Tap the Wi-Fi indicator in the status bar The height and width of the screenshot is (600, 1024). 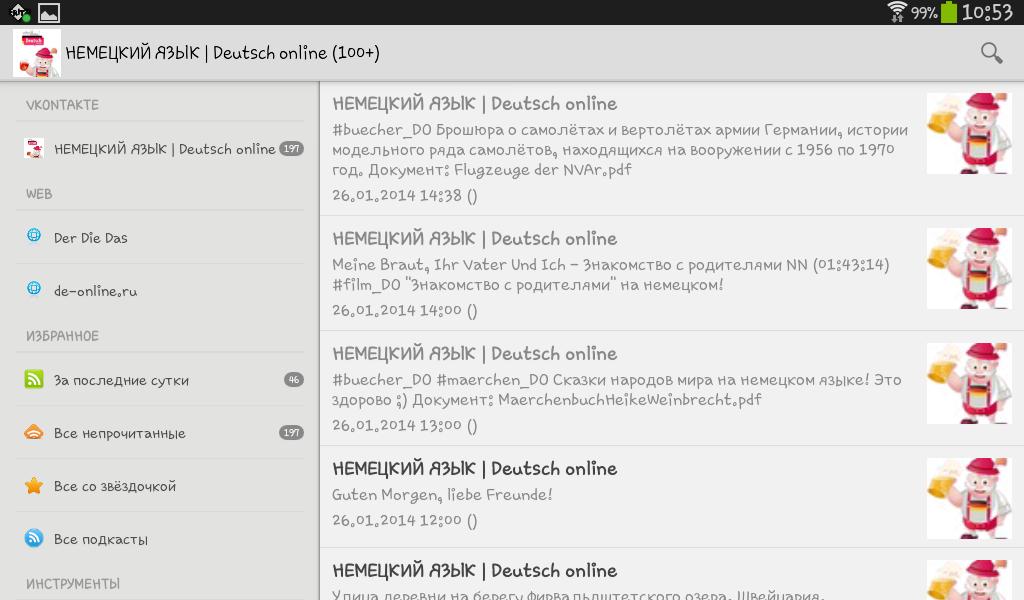click(895, 12)
